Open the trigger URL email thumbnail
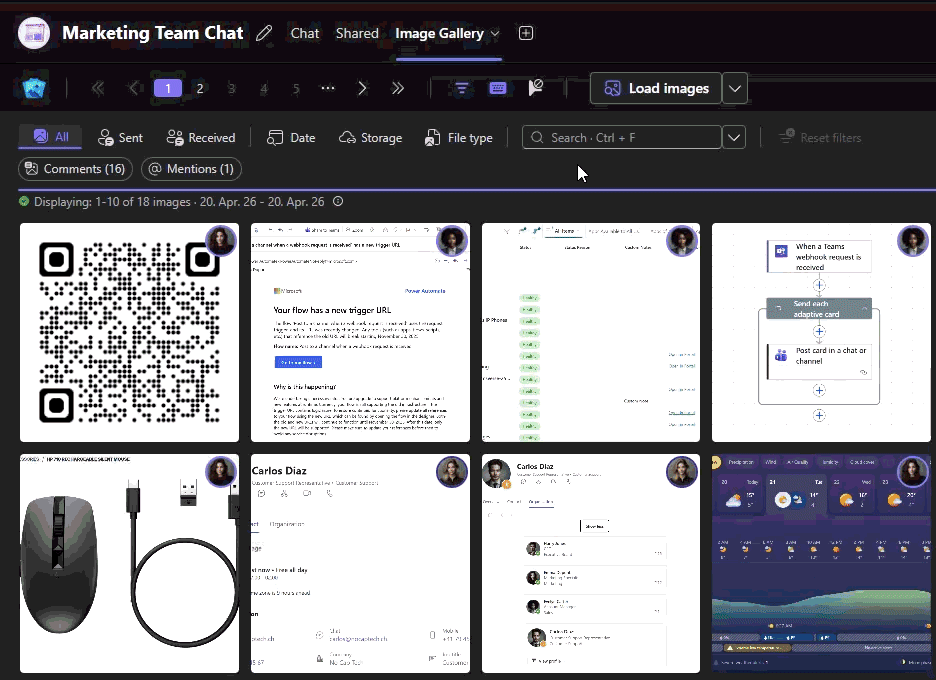Image resolution: width=936 pixels, height=680 pixels. pos(360,333)
